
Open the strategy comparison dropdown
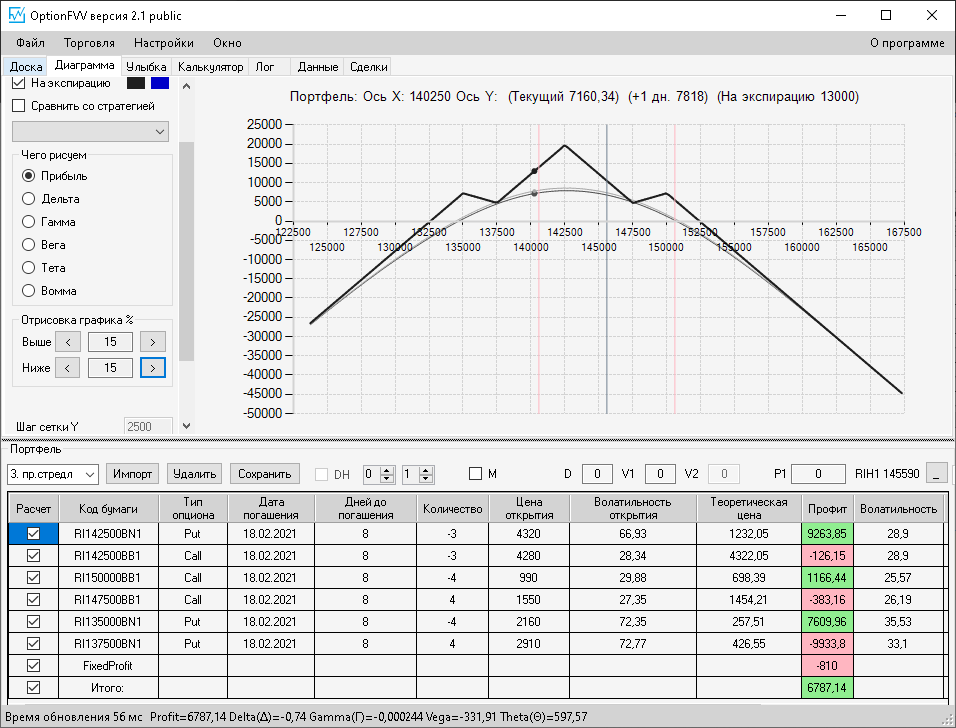90,131
